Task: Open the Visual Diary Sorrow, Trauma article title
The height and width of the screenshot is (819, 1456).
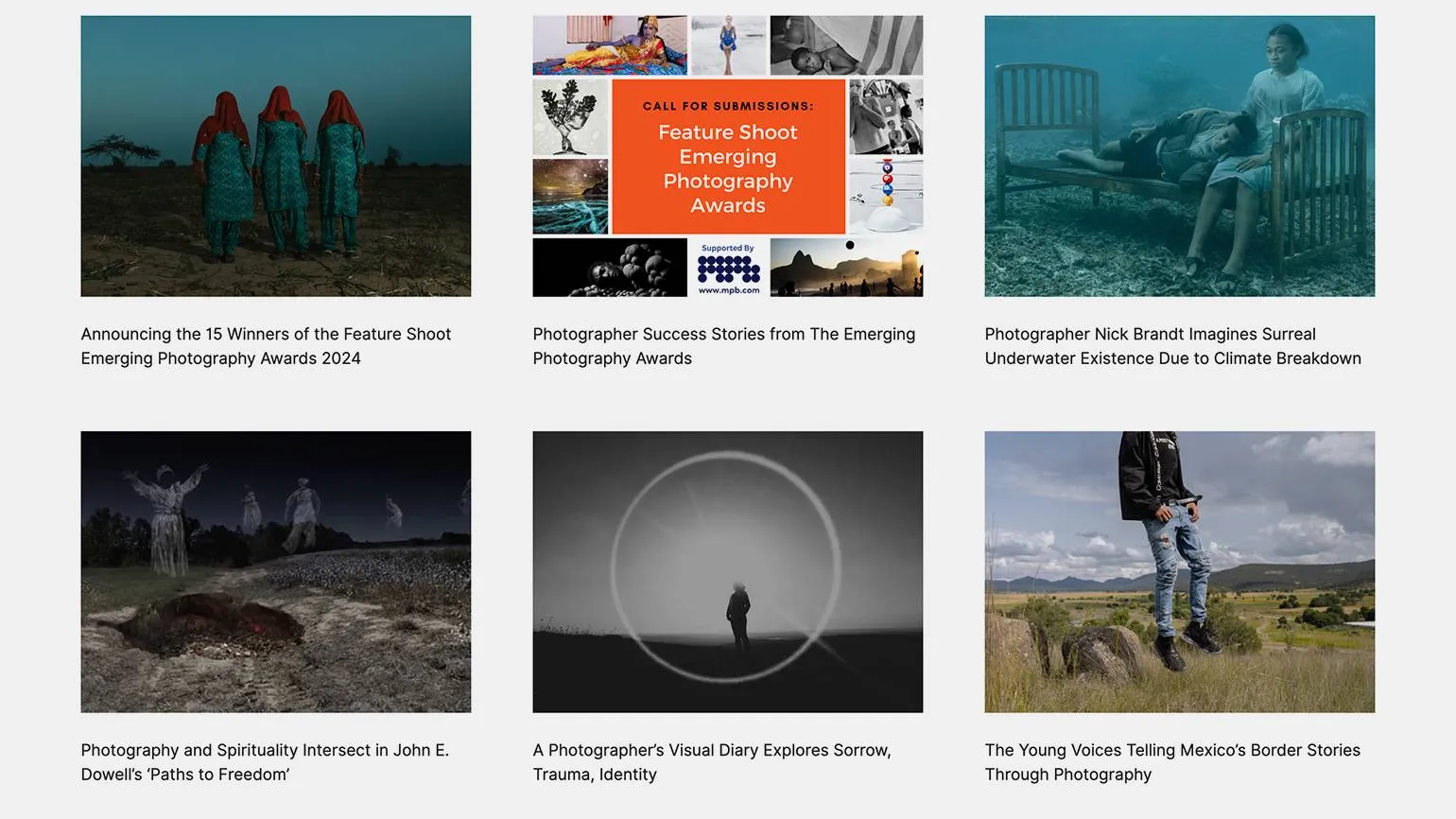Action: click(711, 762)
